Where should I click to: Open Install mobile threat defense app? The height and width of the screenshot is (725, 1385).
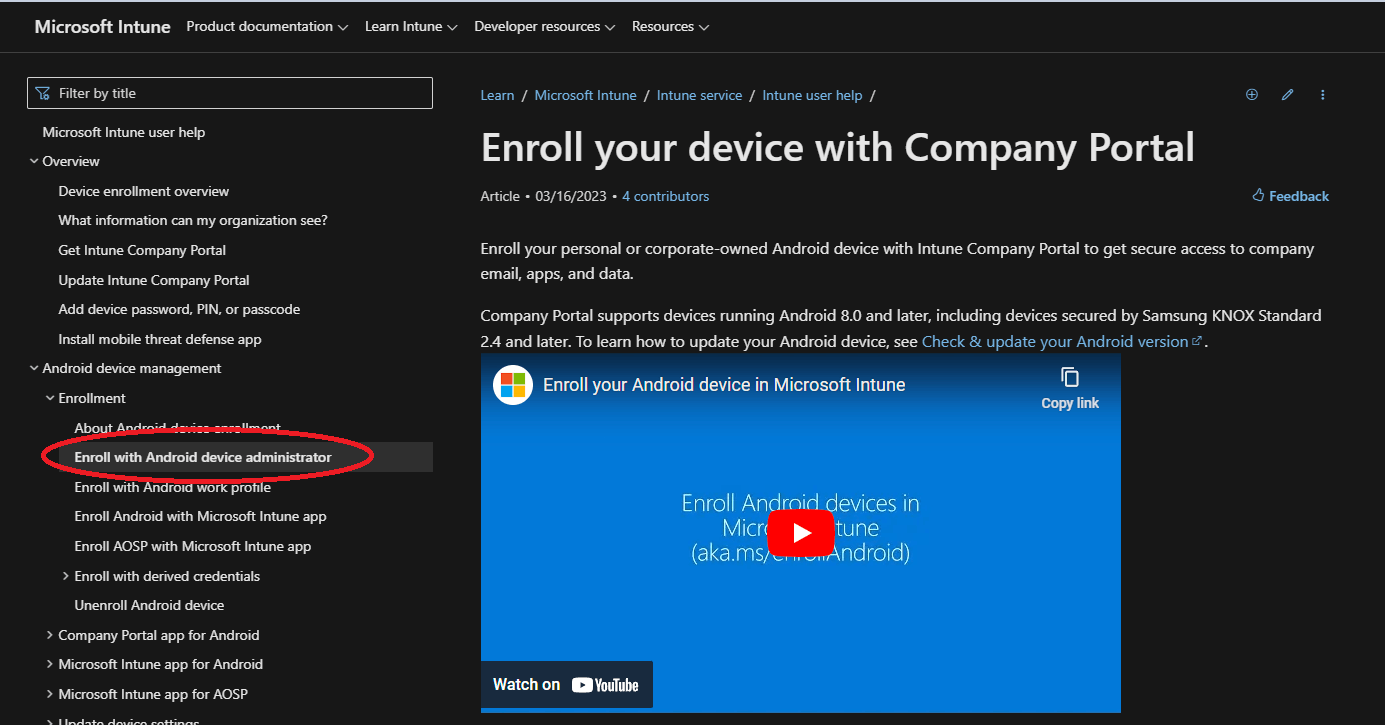click(x=160, y=339)
